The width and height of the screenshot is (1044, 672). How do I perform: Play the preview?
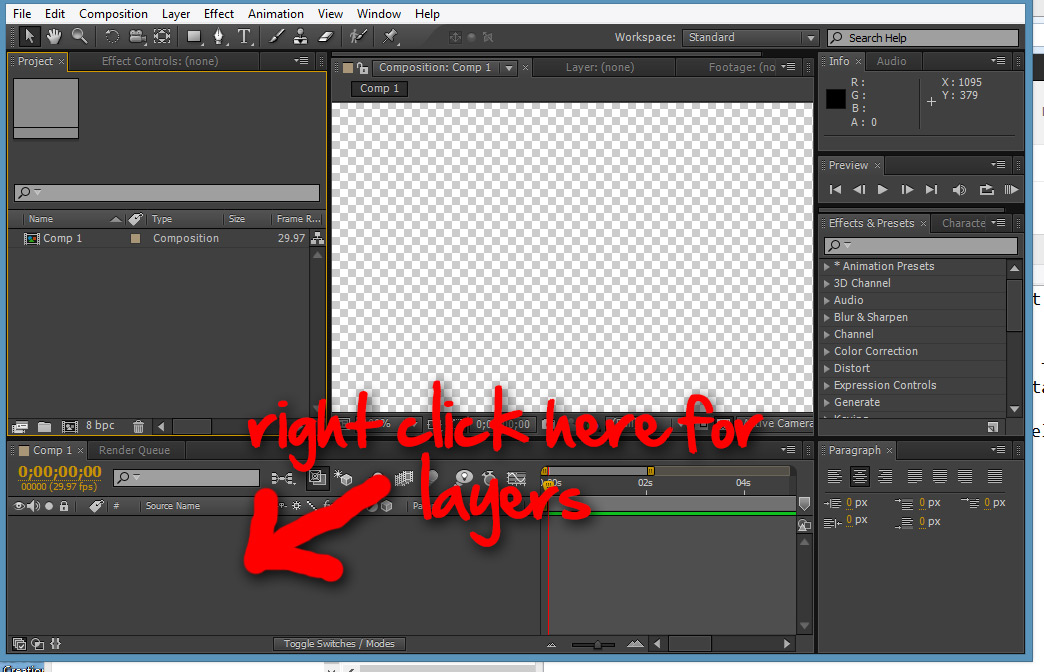882,190
